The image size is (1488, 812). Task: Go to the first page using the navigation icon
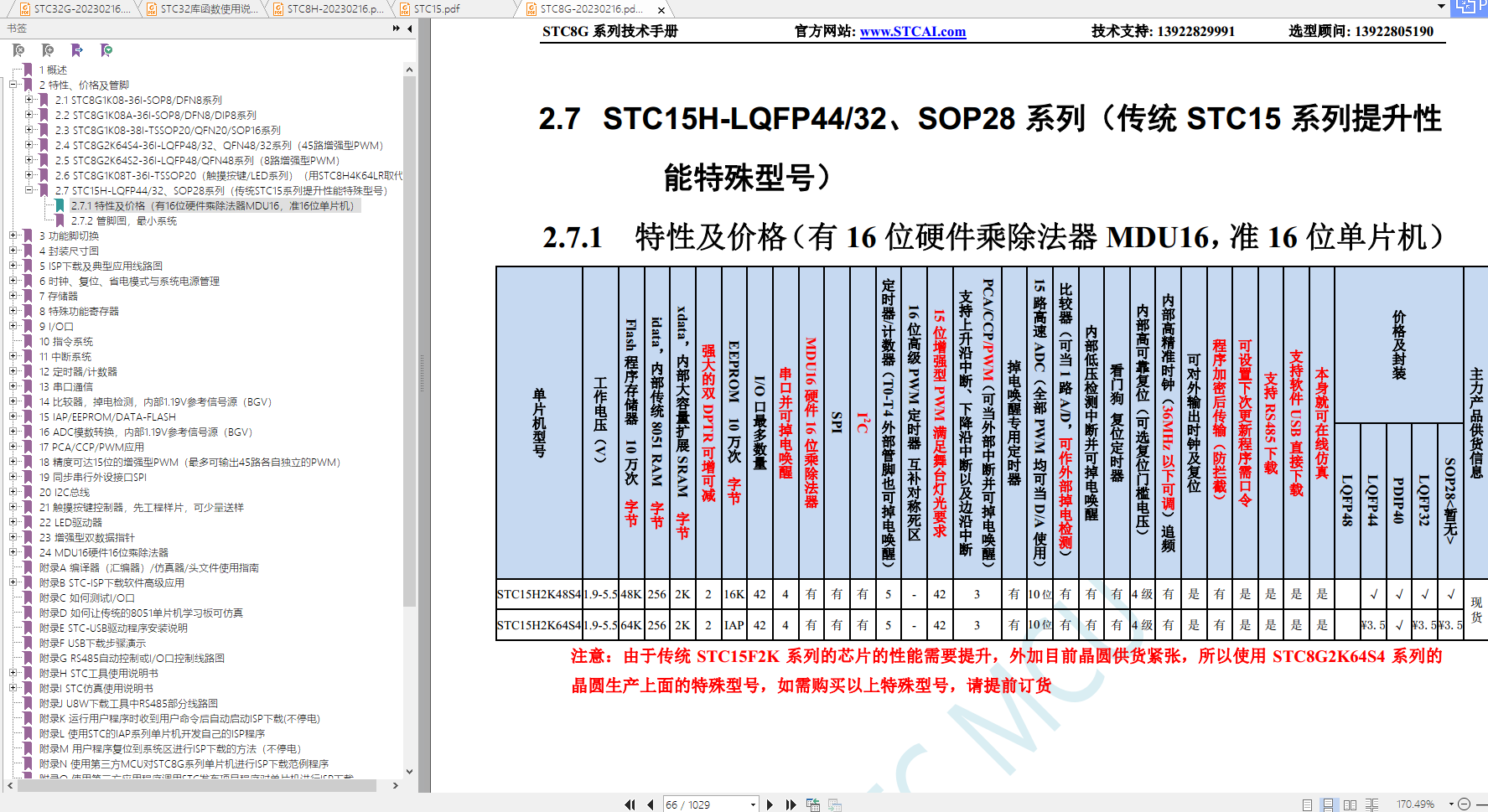pos(630,804)
